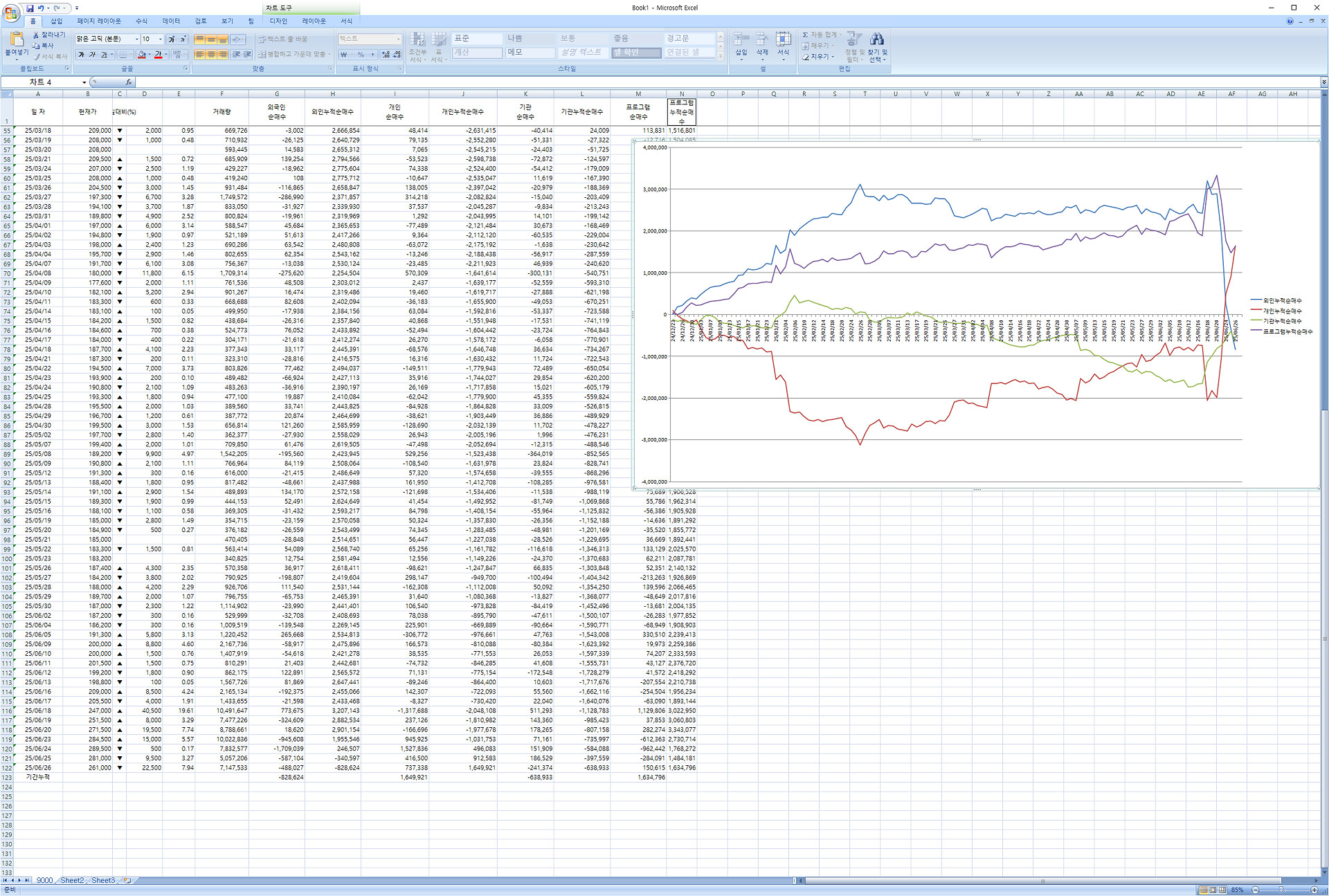This screenshot has width=1329, height=896.
Task: Open the font name dropdown (맑은 고딕)
Action: pyautogui.click(x=136, y=39)
